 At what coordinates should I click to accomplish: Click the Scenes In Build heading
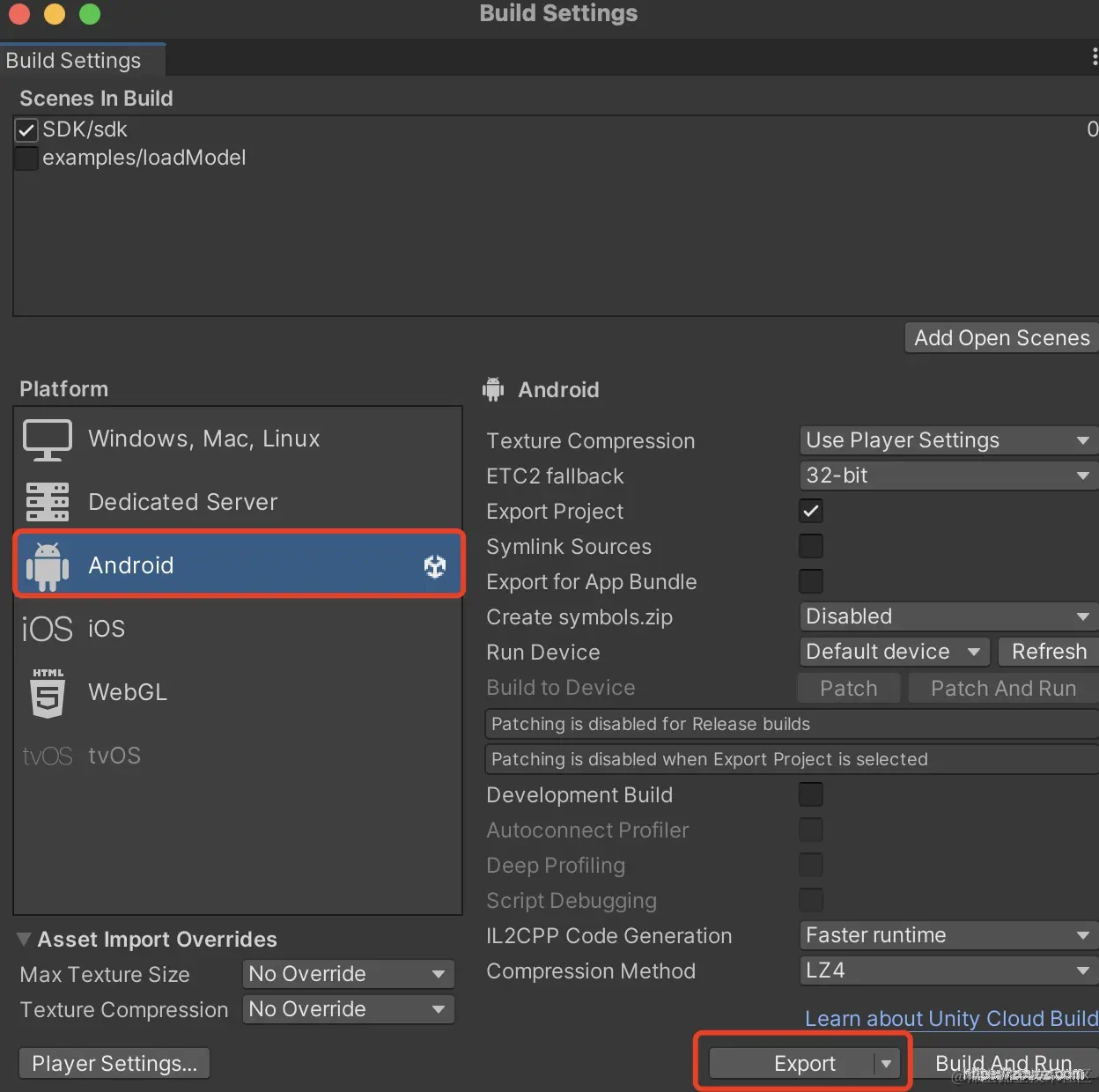coord(96,99)
